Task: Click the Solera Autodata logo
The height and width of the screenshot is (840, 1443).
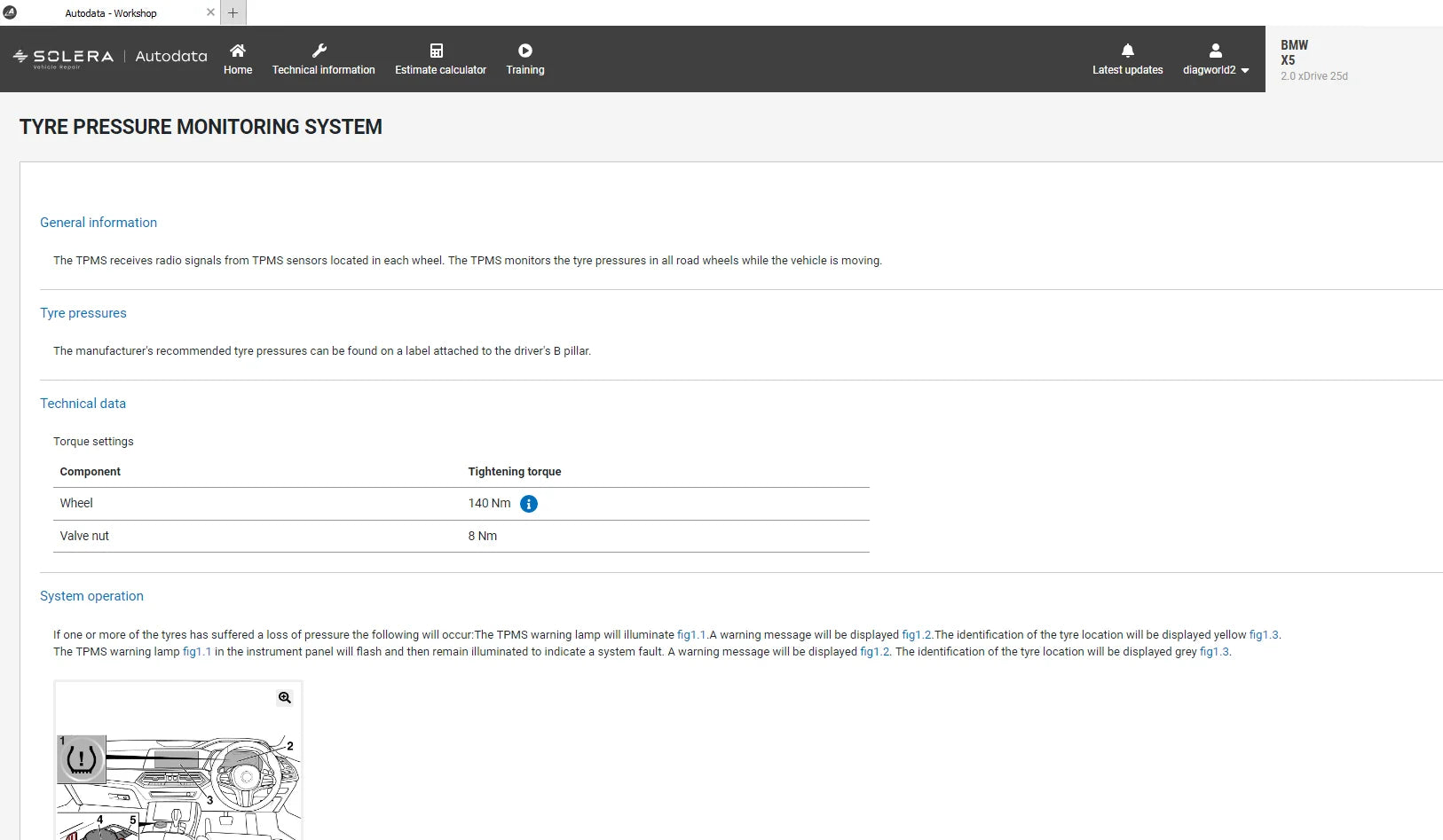Action: click(110, 57)
